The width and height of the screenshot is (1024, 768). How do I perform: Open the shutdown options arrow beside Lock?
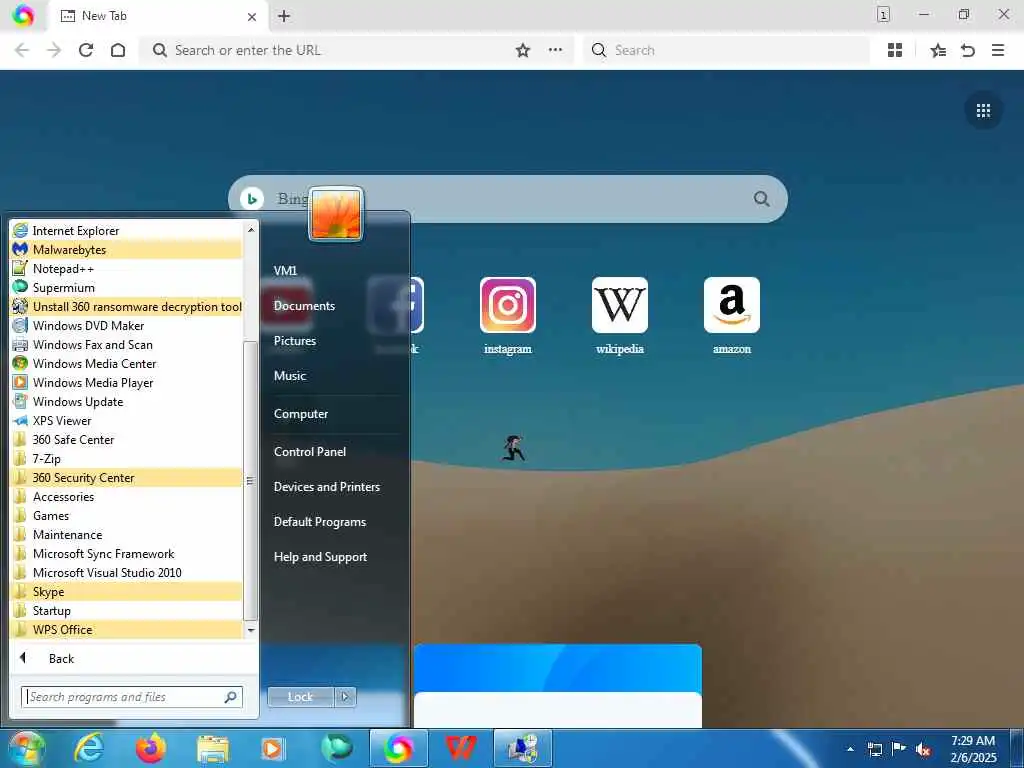(345, 697)
